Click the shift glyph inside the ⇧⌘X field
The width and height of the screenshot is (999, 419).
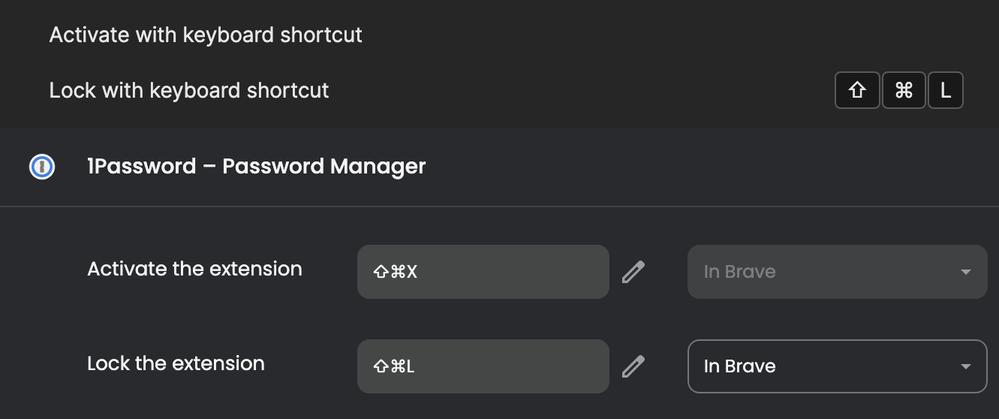[x=380, y=273]
